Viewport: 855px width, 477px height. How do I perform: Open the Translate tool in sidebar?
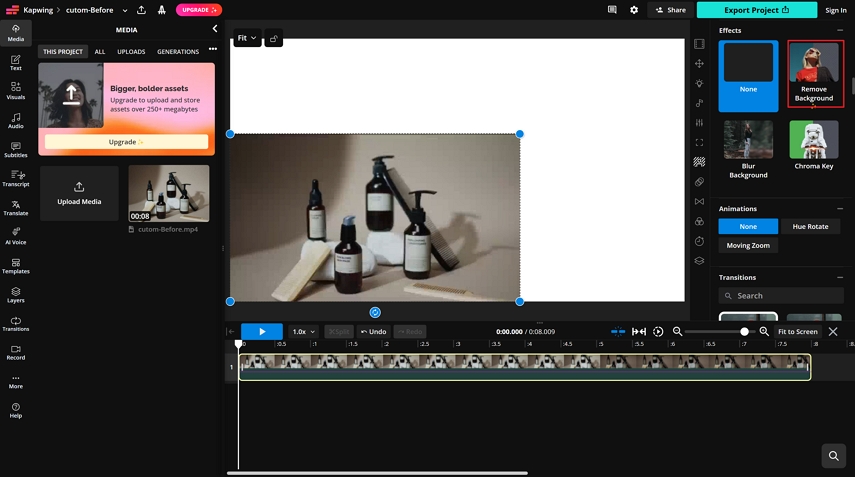(16, 207)
